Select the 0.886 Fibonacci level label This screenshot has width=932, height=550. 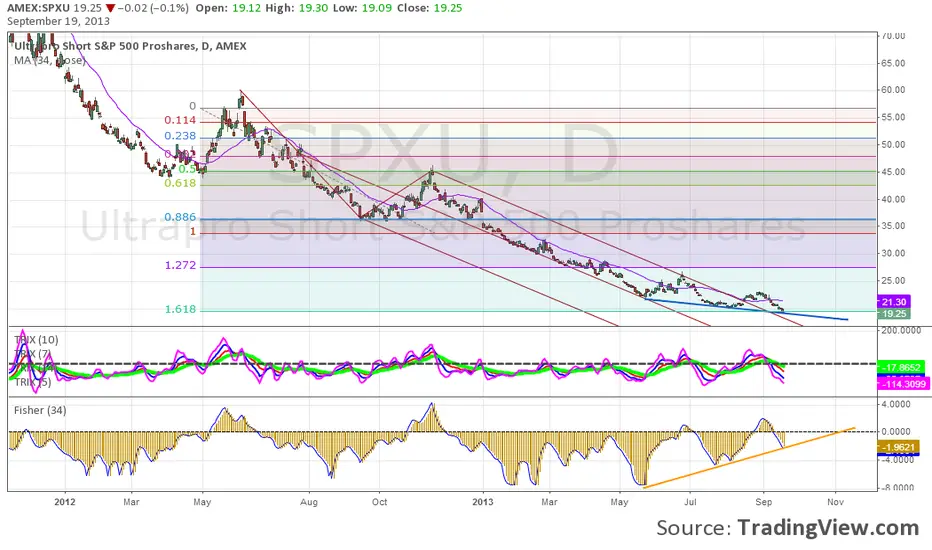(180, 217)
